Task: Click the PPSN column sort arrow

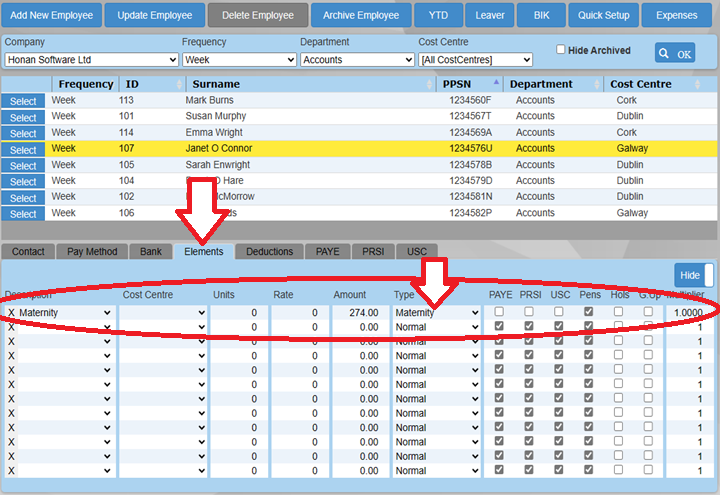Action: coord(497,84)
